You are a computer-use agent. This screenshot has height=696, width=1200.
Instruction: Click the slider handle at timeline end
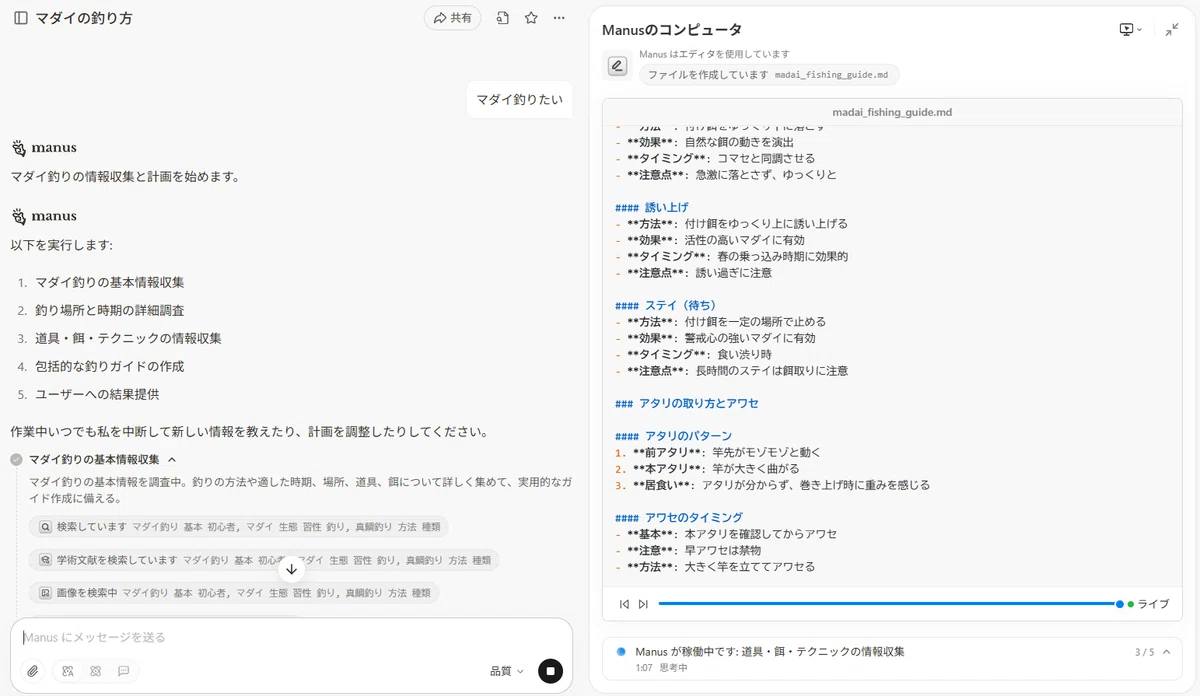1120,604
